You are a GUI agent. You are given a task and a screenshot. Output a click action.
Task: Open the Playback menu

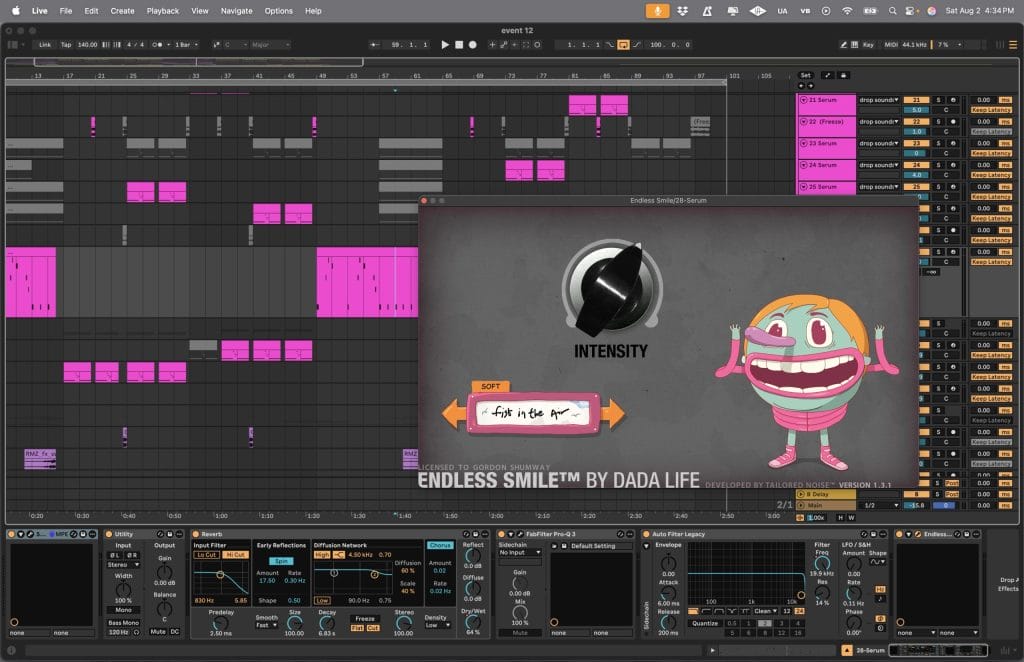pyautogui.click(x=163, y=11)
